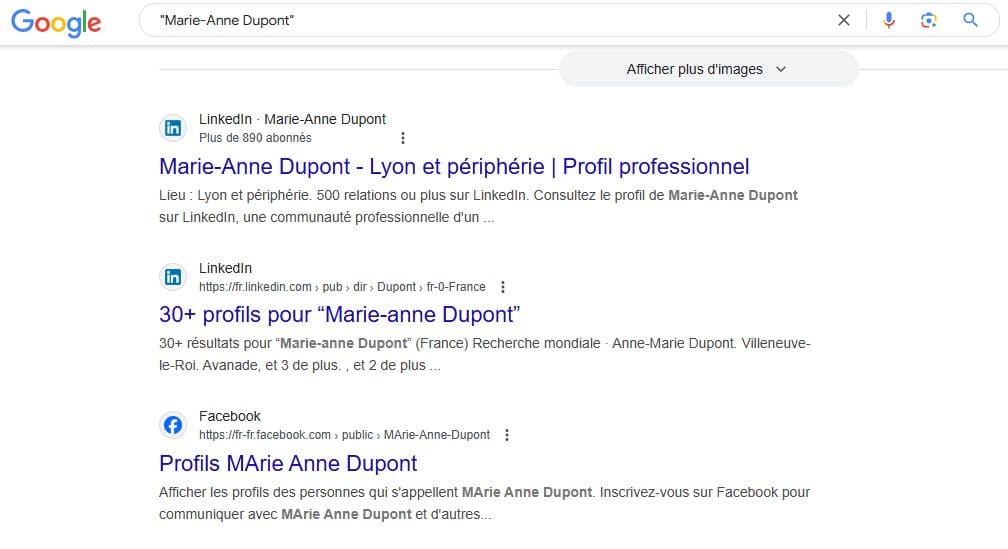1008x549 pixels.
Task: Click the LinkedIn favicon of the 890 abonnés result
Action: (173, 128)
